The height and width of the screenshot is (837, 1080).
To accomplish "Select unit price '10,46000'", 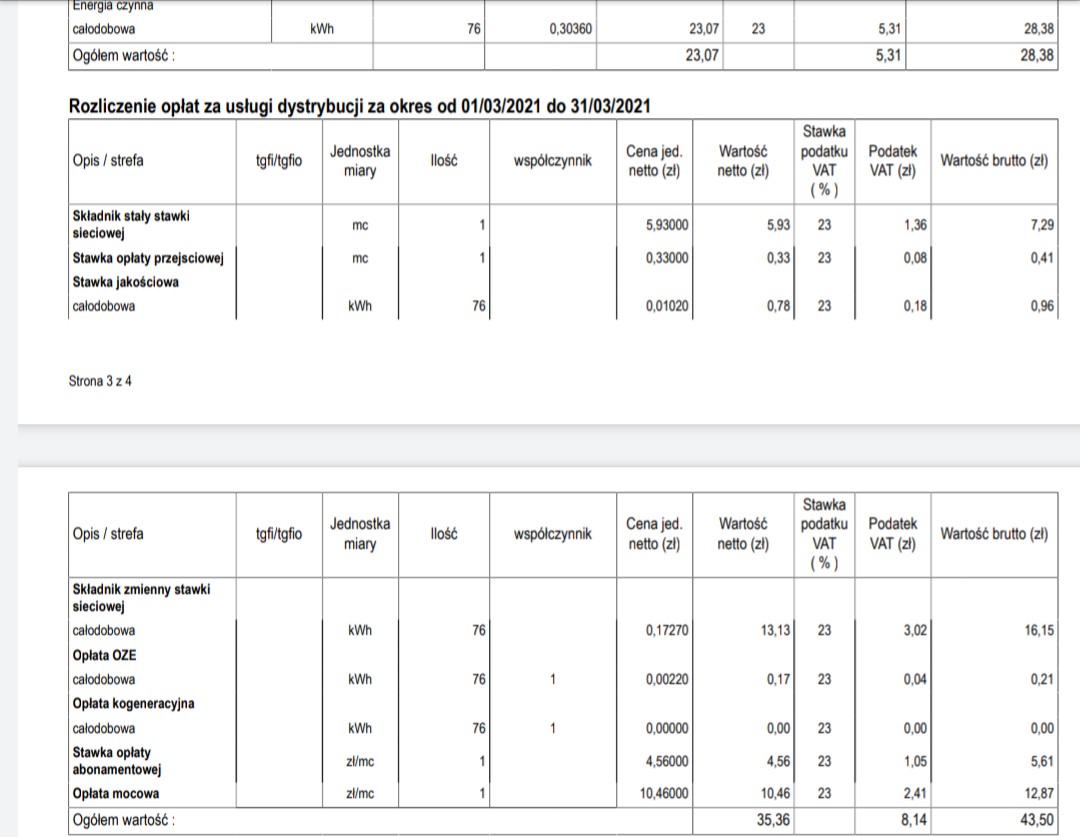I will [664, 794].
